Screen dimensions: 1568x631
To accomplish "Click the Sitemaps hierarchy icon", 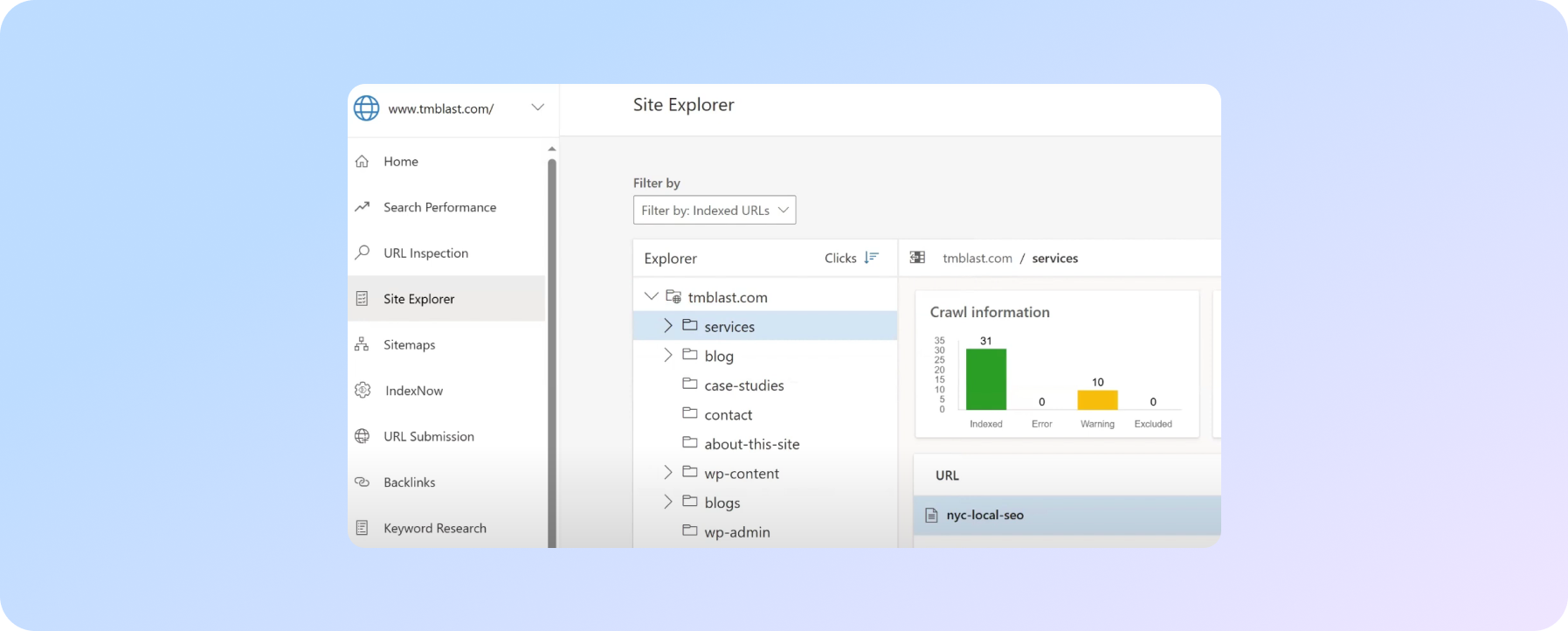I will point(362,344).
